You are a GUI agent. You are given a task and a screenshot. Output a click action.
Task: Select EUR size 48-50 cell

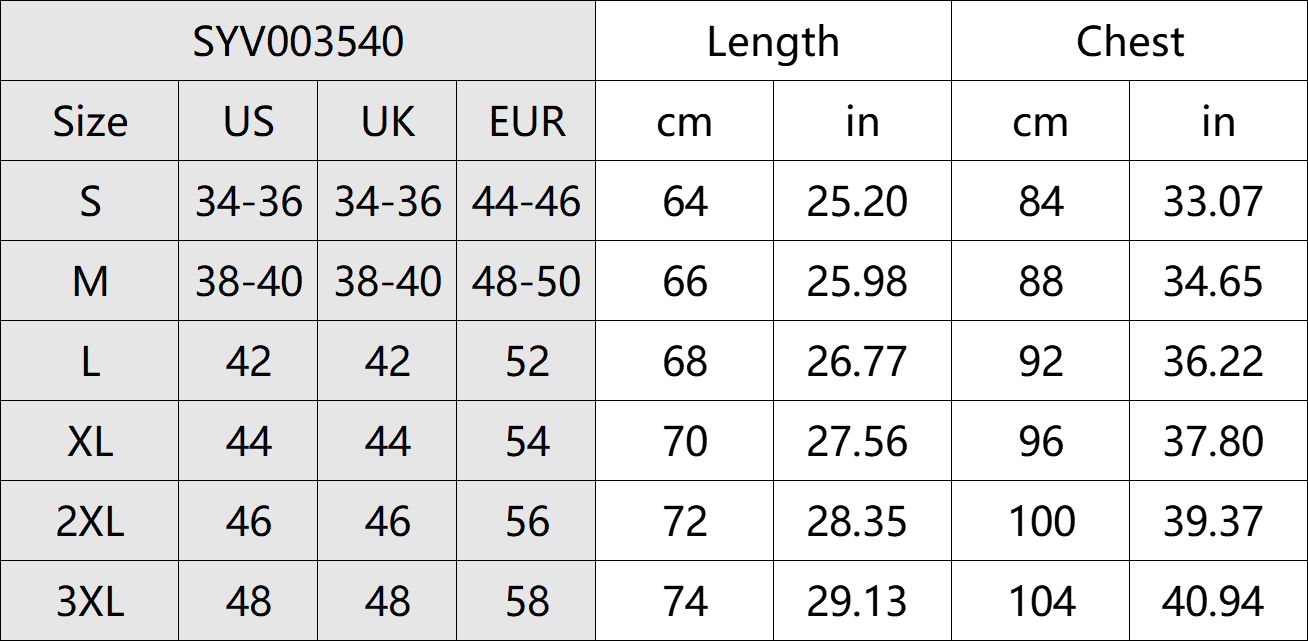click(526, 282)
